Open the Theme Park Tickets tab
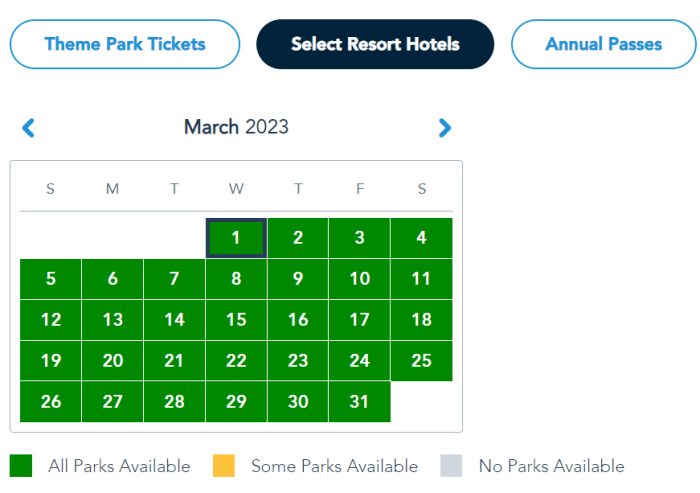The width and height of the screenshot is (700, 493). 125,44
